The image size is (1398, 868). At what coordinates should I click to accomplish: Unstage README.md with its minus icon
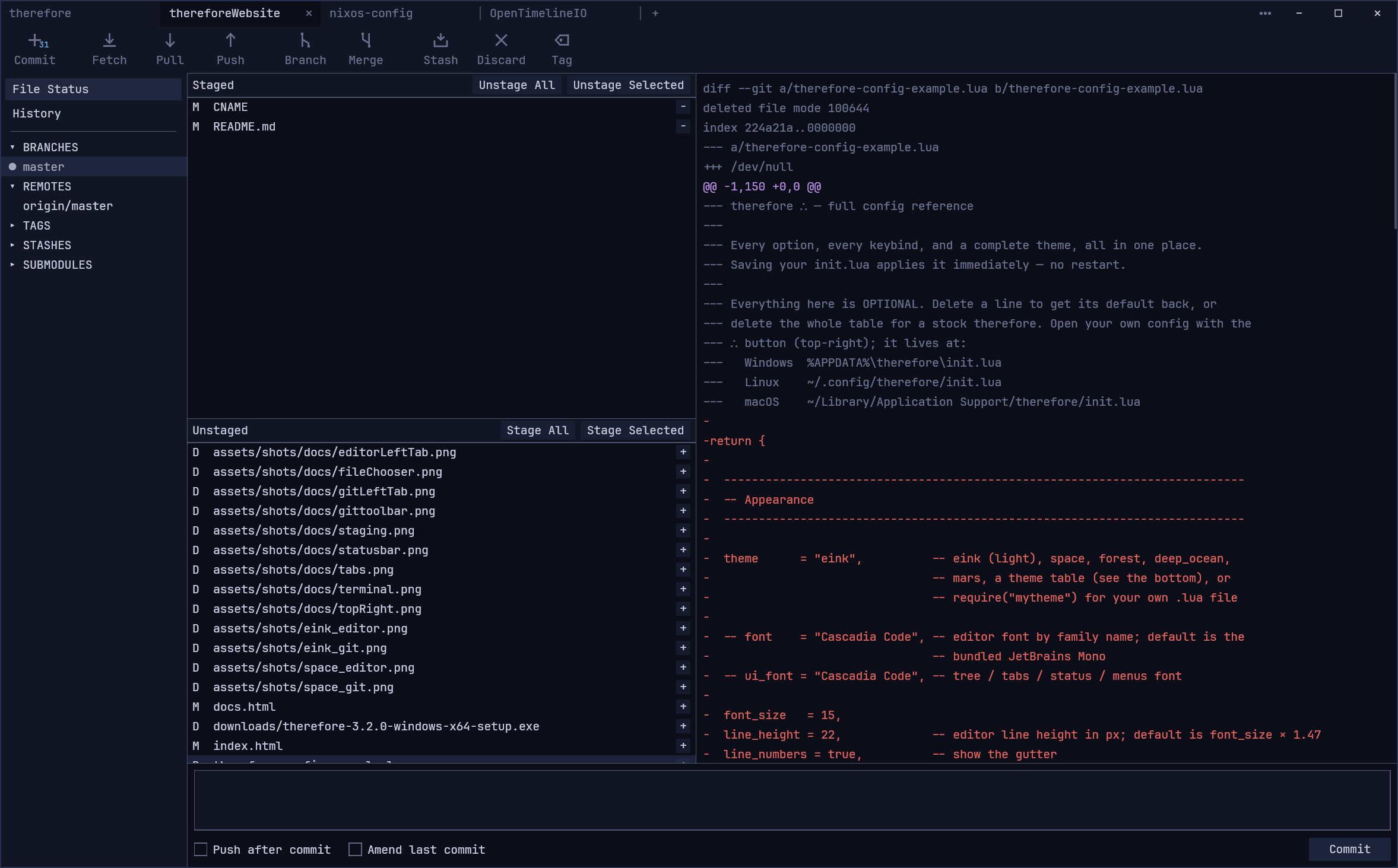683,126
